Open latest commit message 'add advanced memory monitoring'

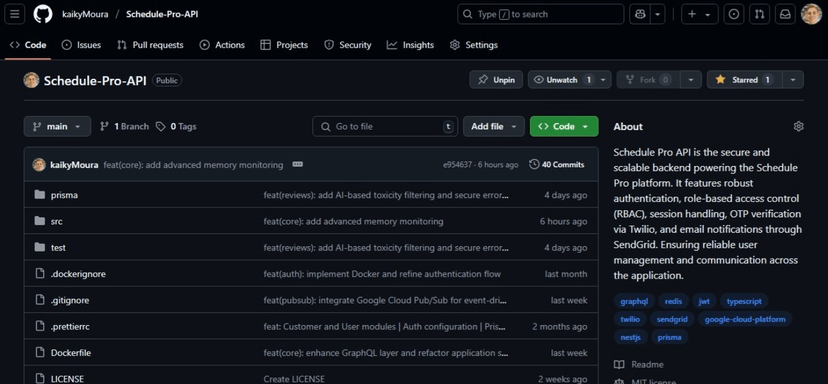(x=193, y=165)
